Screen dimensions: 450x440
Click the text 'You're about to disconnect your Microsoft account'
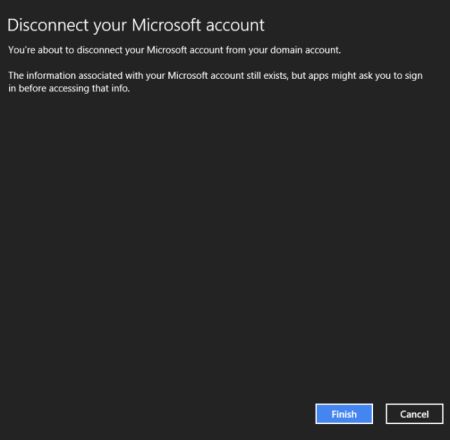(x=115, y=50)
